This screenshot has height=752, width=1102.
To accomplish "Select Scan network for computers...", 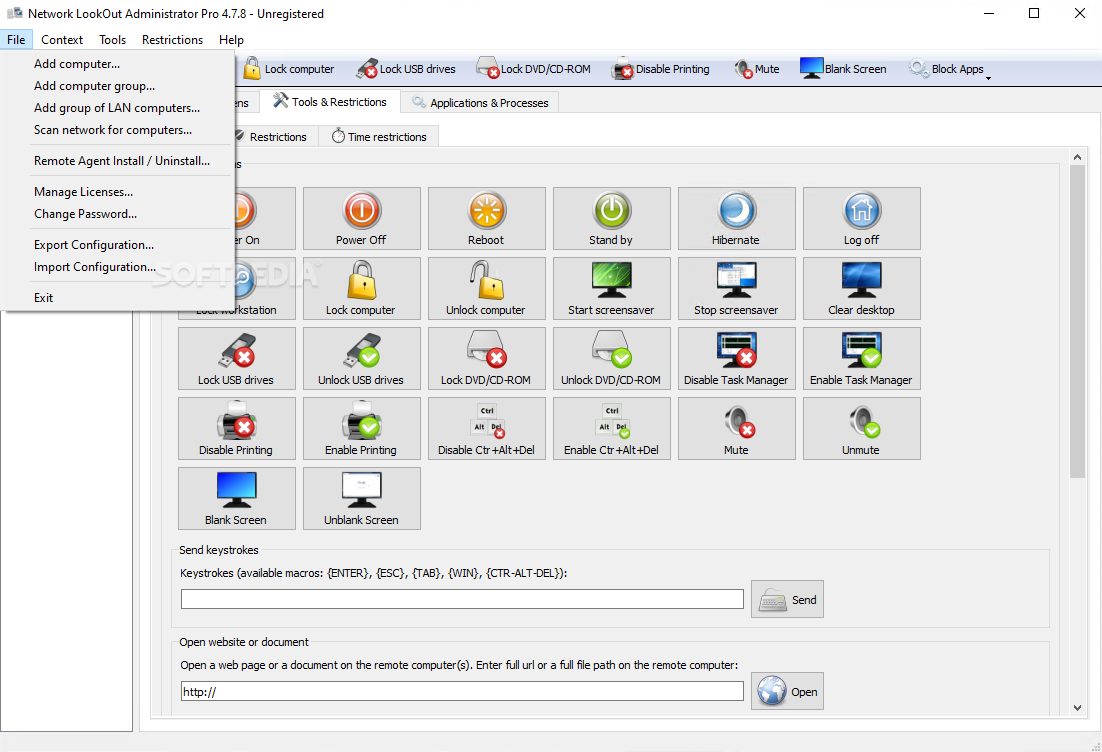I will tap(117, 130).
